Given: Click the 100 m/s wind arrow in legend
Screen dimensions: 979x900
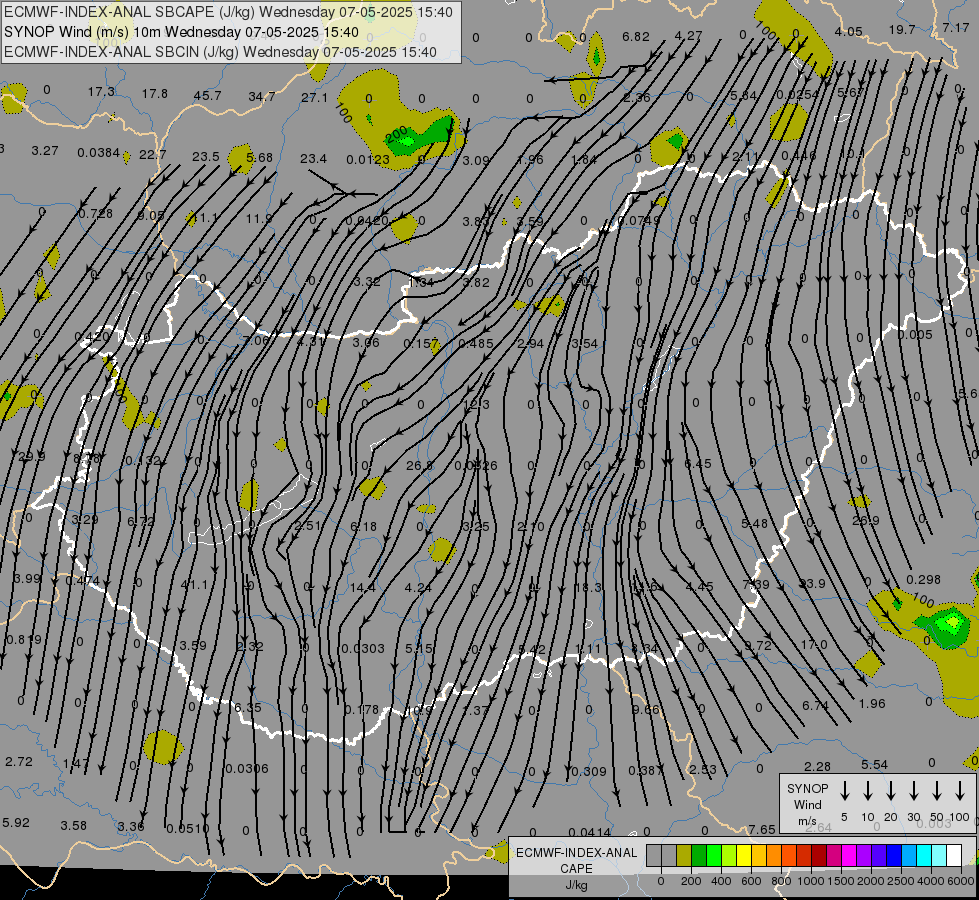Looking at the screenshot, I should coord(960,790).
